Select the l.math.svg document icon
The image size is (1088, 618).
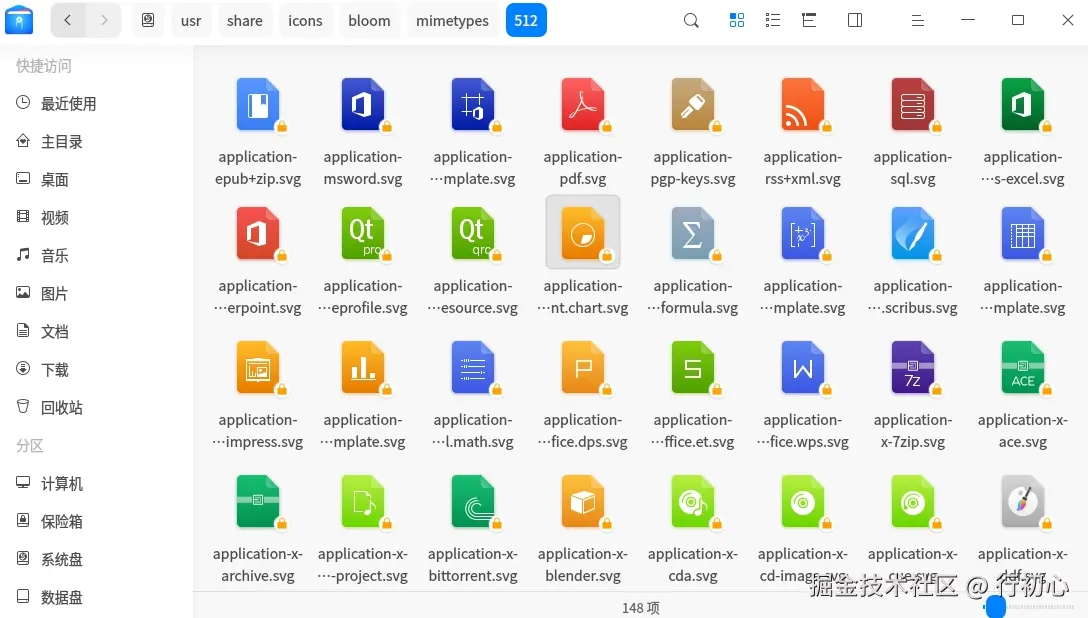tap(473, 368)
